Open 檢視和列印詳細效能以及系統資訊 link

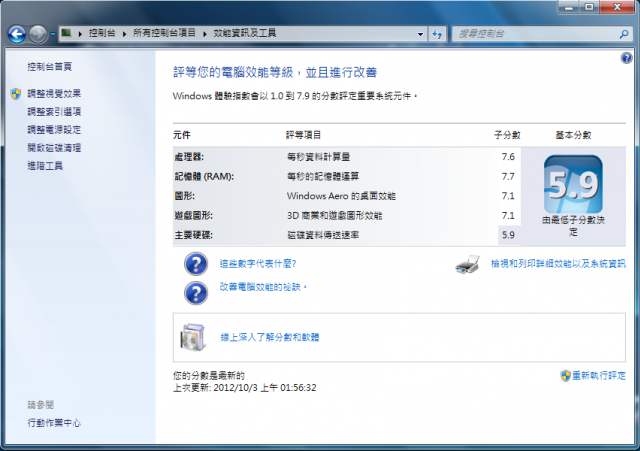click(558, 264)
